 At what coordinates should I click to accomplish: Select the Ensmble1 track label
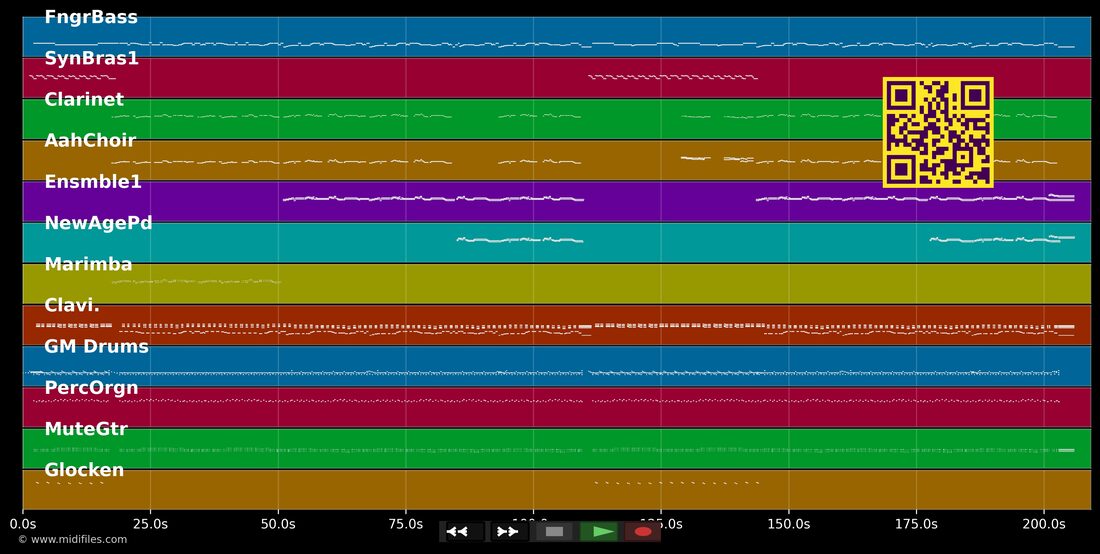pos(93,182)
